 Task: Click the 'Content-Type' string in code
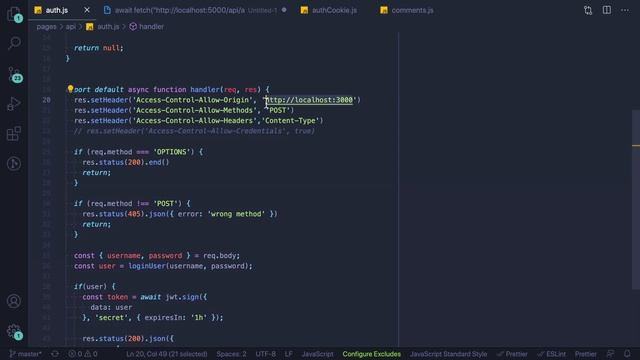[290, 120]
